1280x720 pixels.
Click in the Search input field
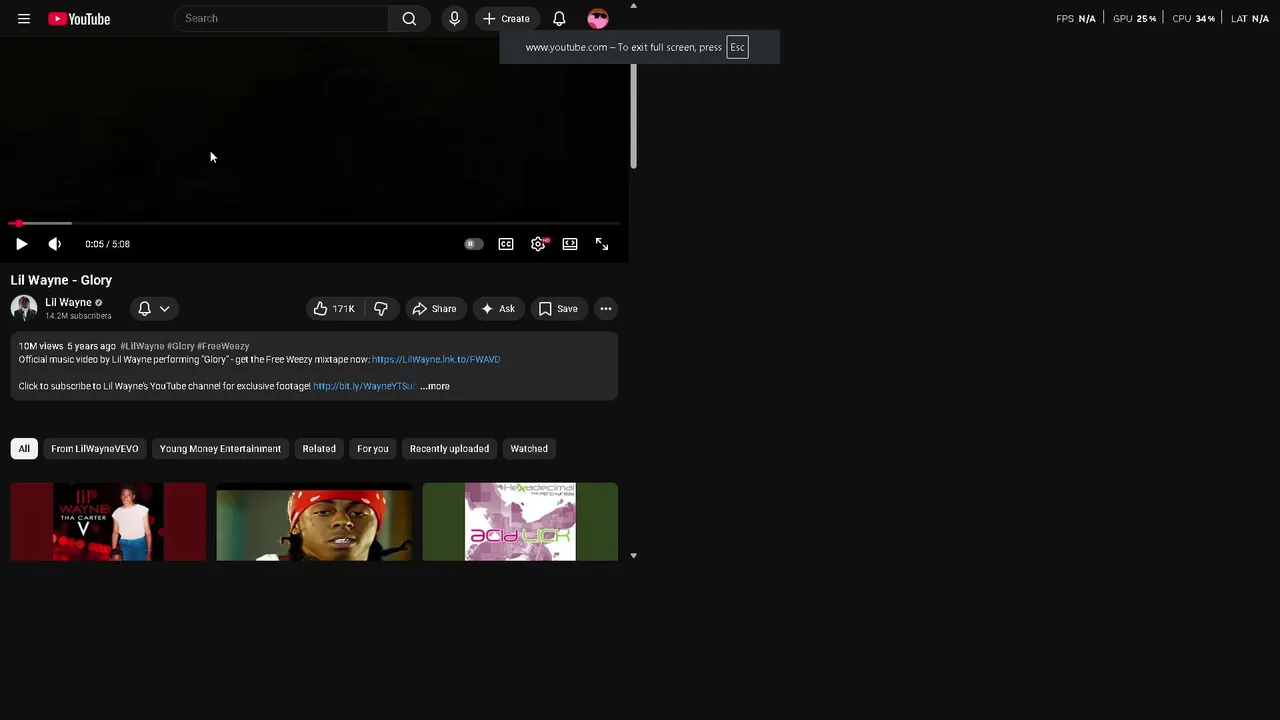[282, 19]
